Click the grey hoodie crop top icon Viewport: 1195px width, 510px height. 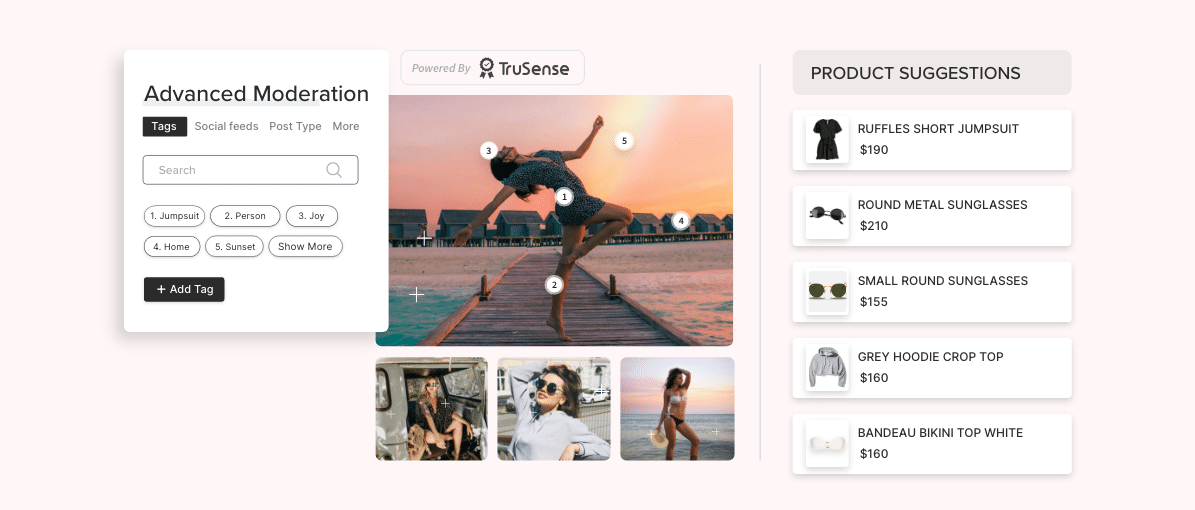click(827, 367)
